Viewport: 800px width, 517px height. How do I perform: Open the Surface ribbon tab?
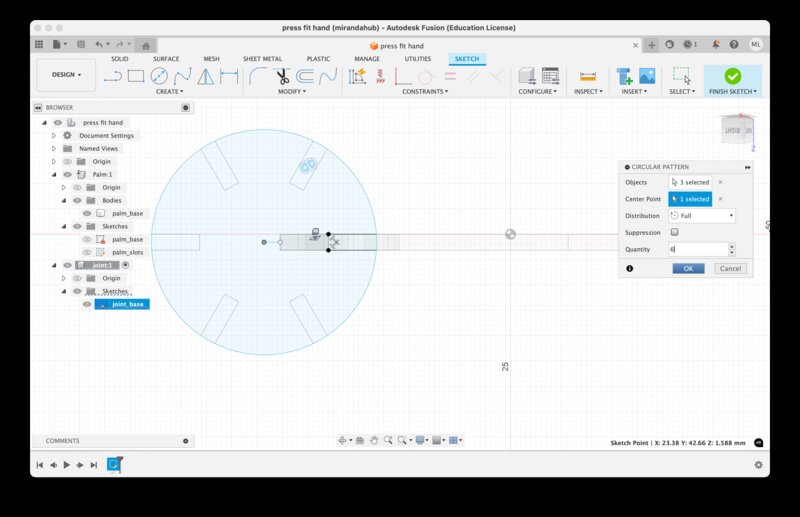[x=166, y=59]
